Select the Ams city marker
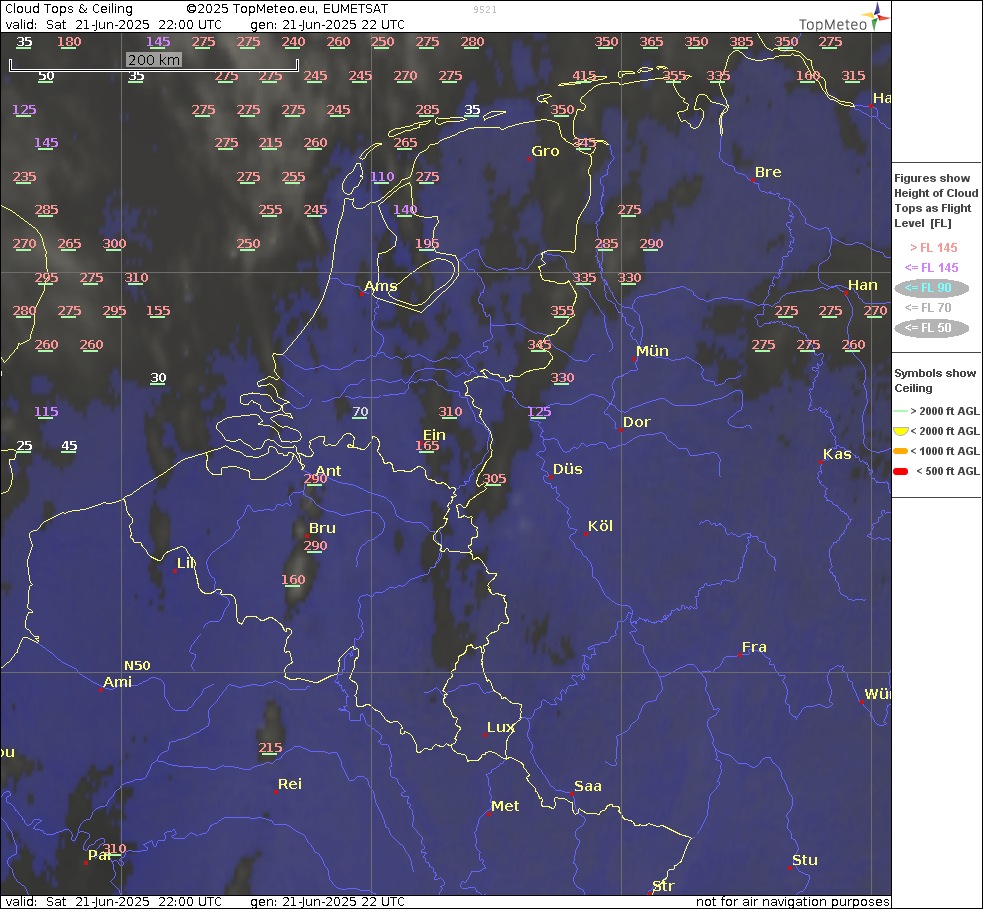Screen dimensions: 983x909 [x=362, y=293]
